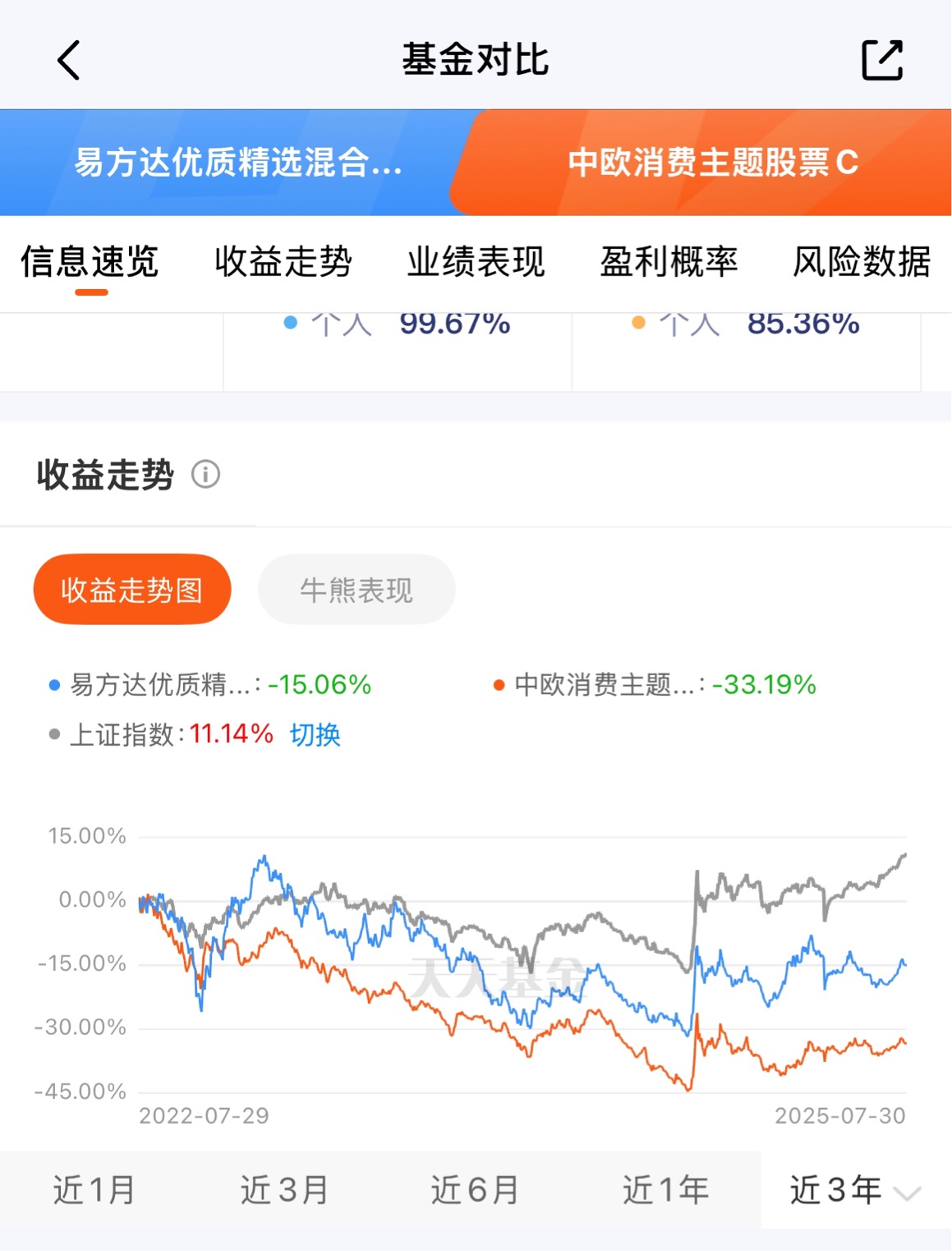This screenshot has height=1251, width=952.
Task: Open the 收益走势 tab
Action: point(283,262)
